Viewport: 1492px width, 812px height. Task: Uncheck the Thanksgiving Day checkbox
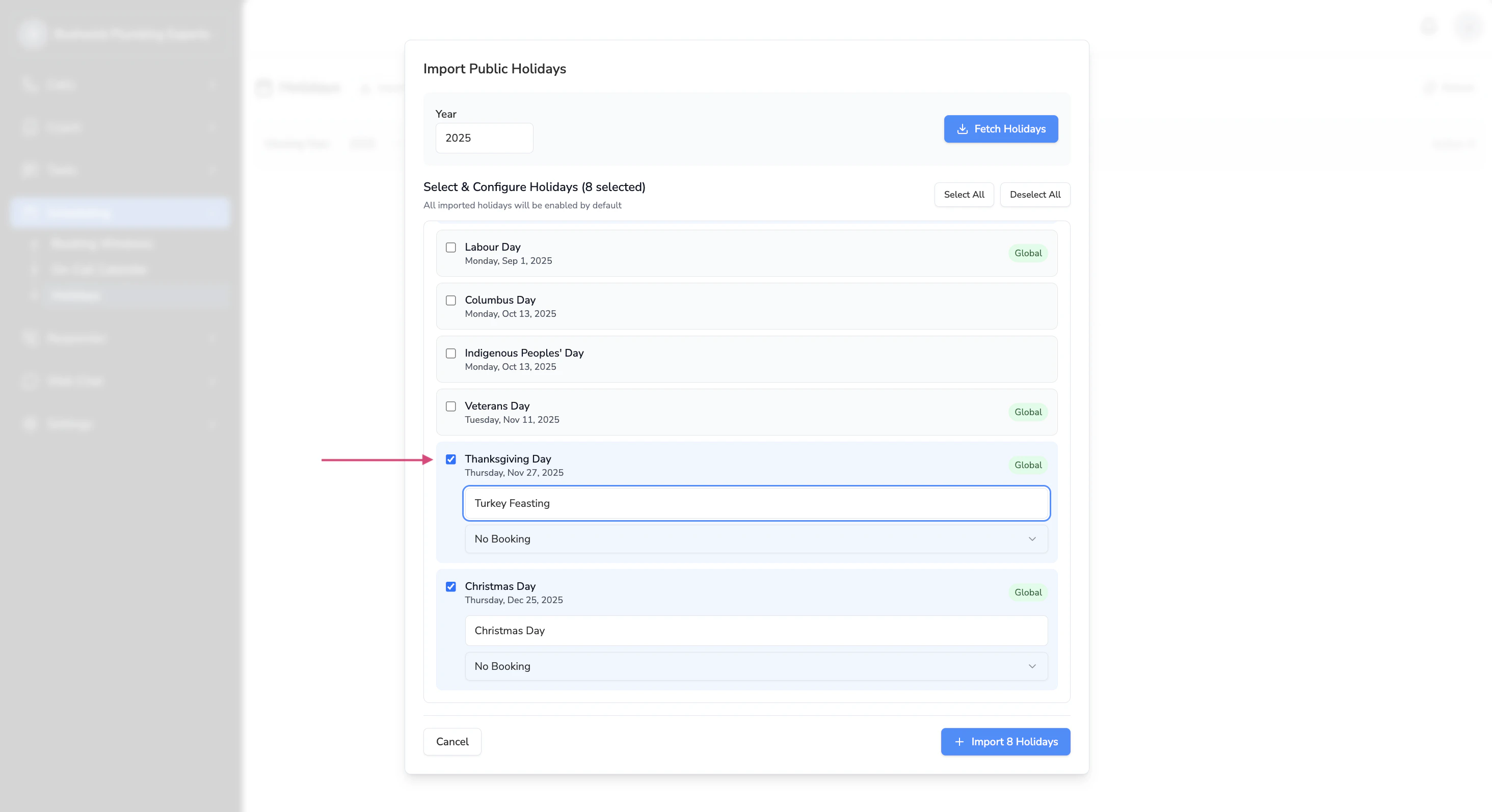click(450, 459)
